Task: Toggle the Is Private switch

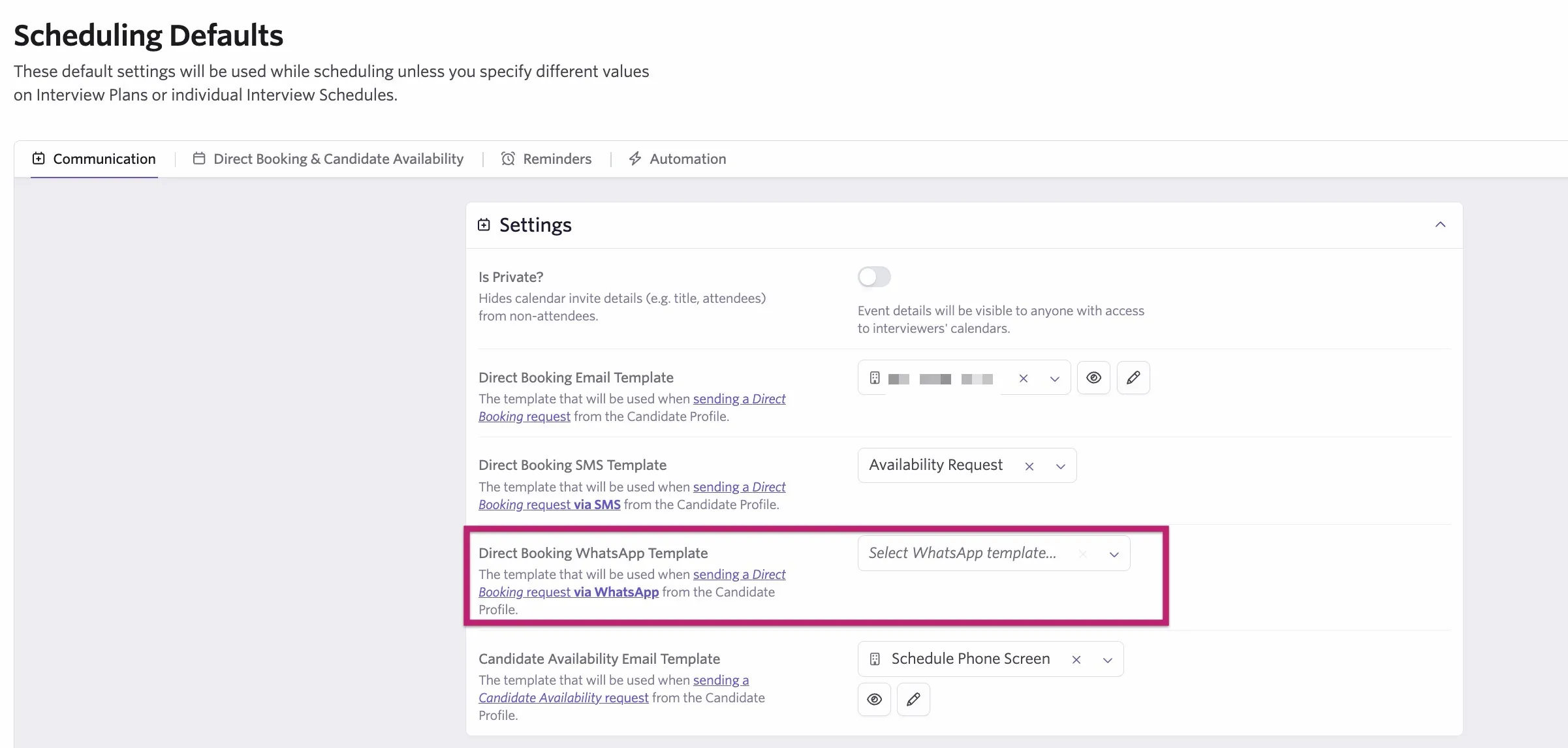Action: point(874,277)
